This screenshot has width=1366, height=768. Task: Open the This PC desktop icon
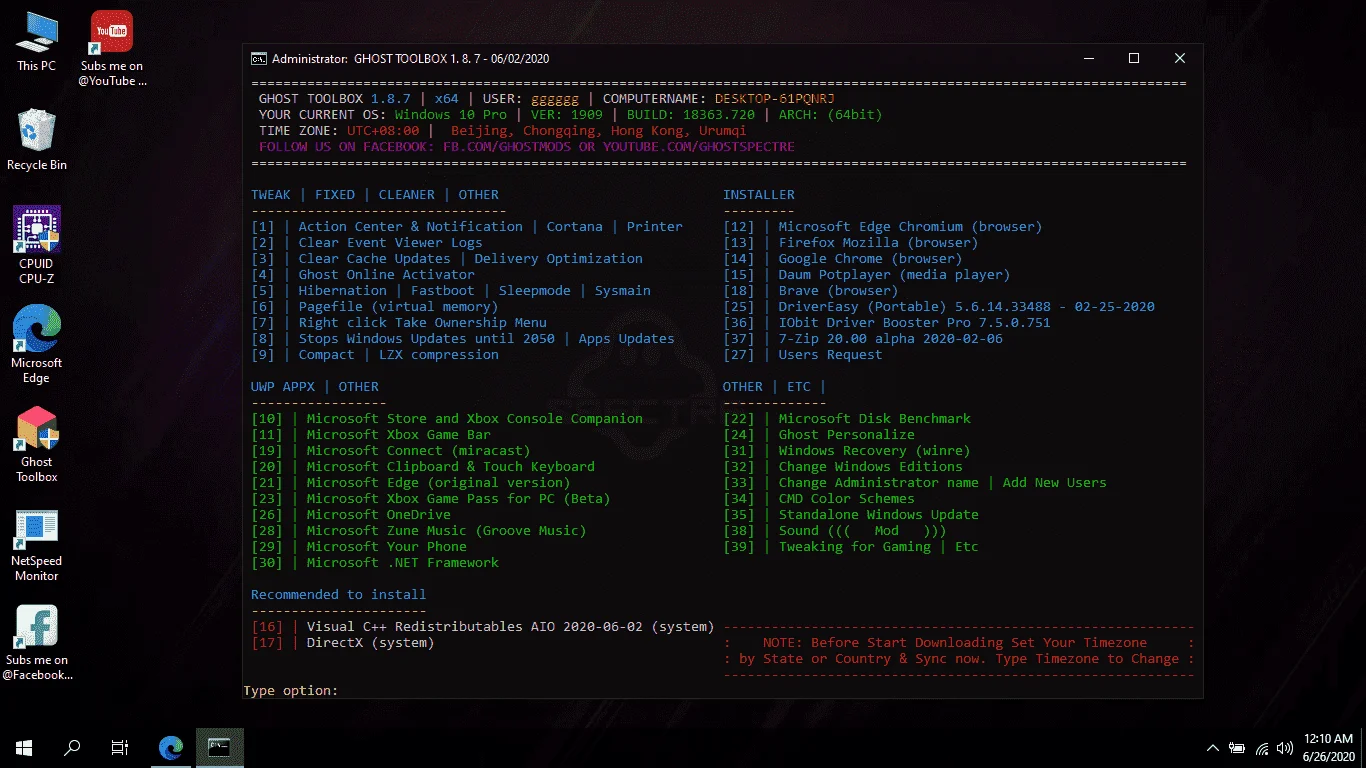coord(37,42)
